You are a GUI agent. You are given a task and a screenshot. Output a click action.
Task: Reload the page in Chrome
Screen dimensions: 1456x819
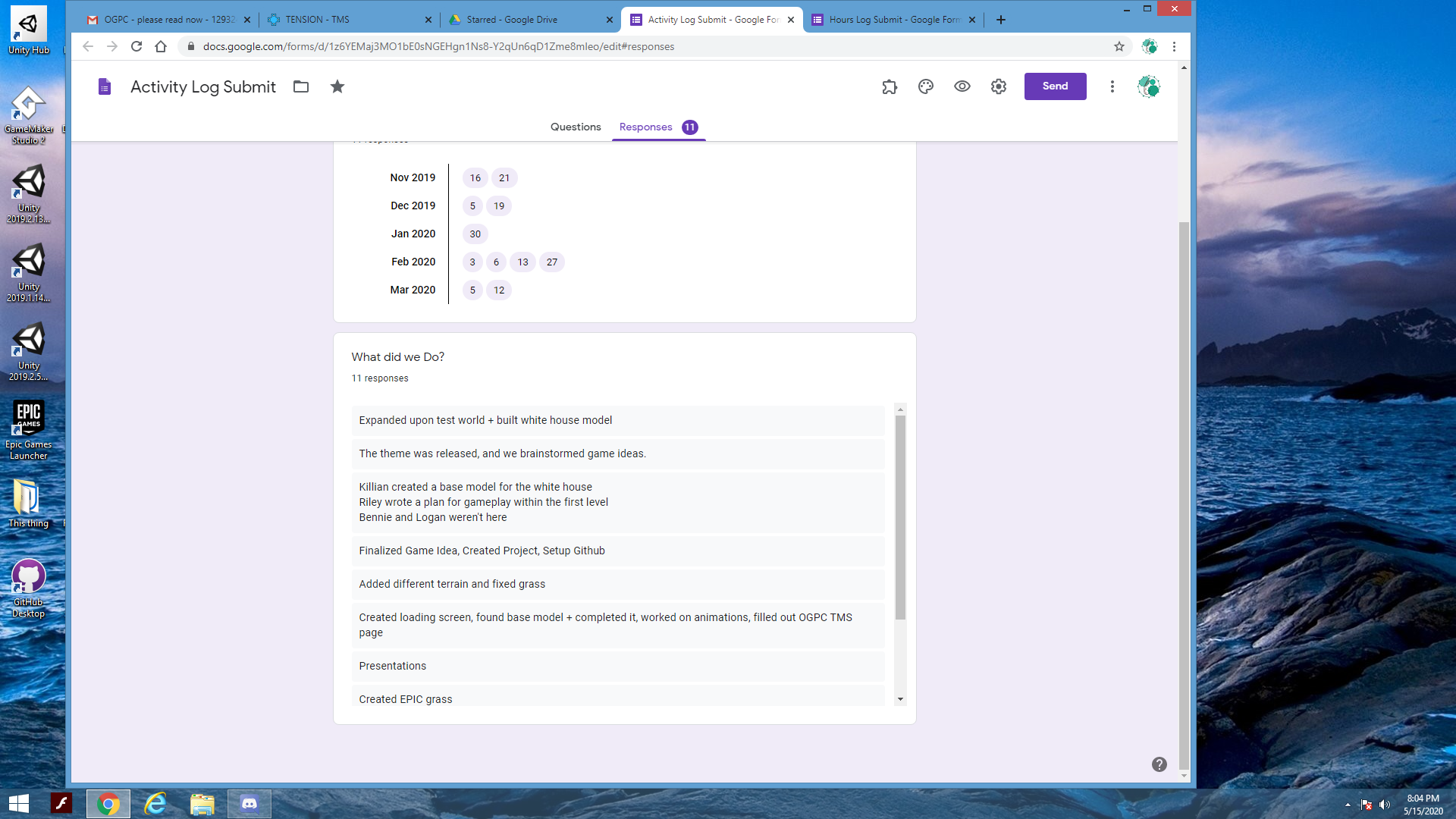pos(136,46)
